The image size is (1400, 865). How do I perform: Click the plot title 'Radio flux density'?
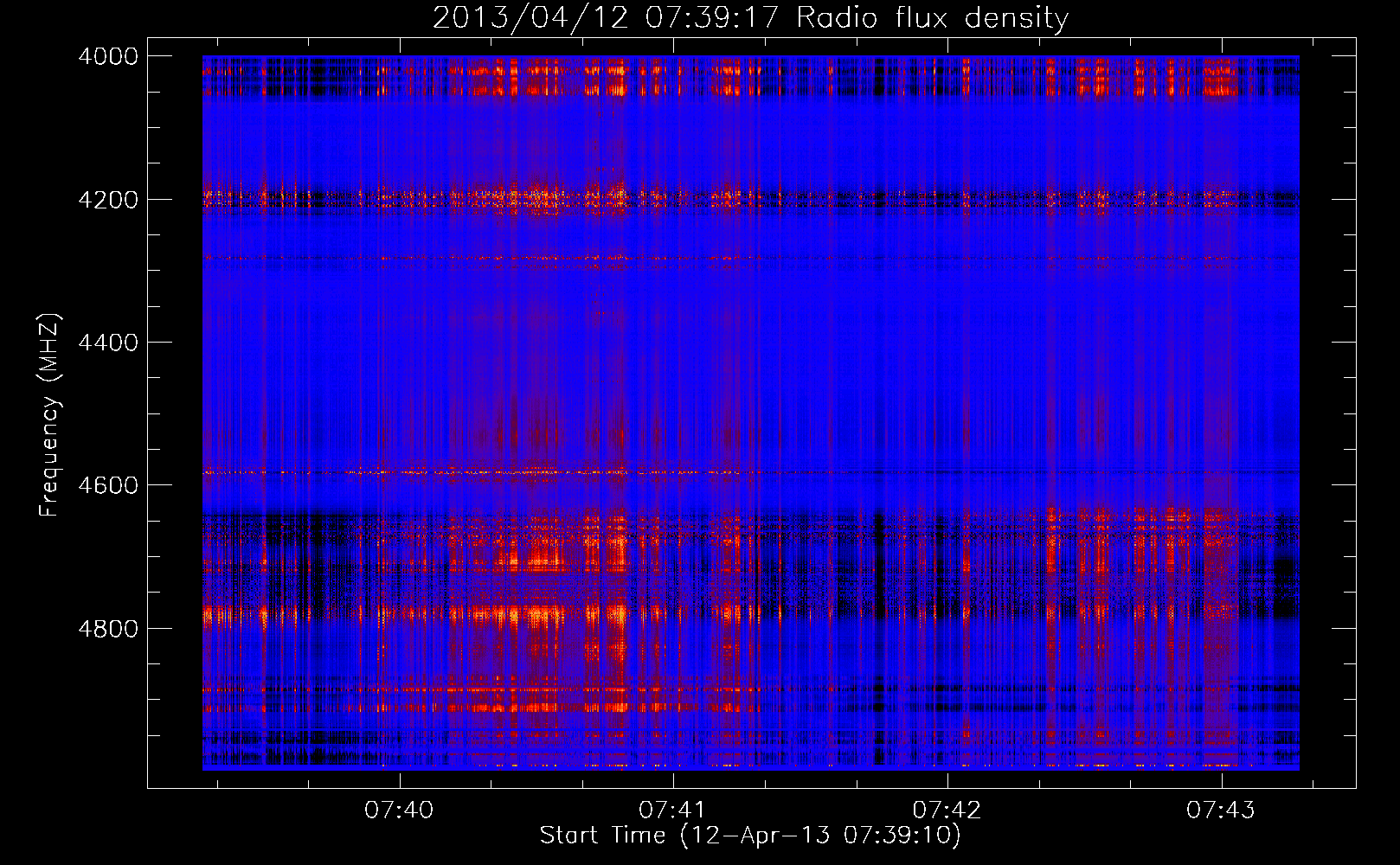coord(932,17)
